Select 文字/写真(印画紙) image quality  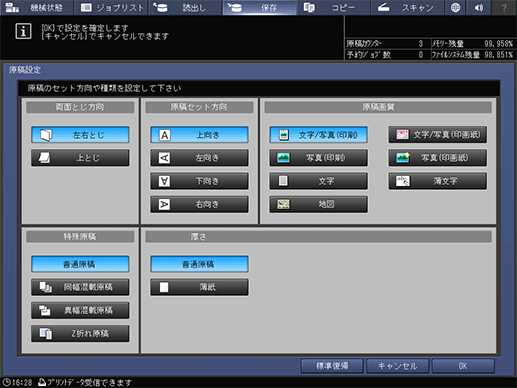click(437, 135)
